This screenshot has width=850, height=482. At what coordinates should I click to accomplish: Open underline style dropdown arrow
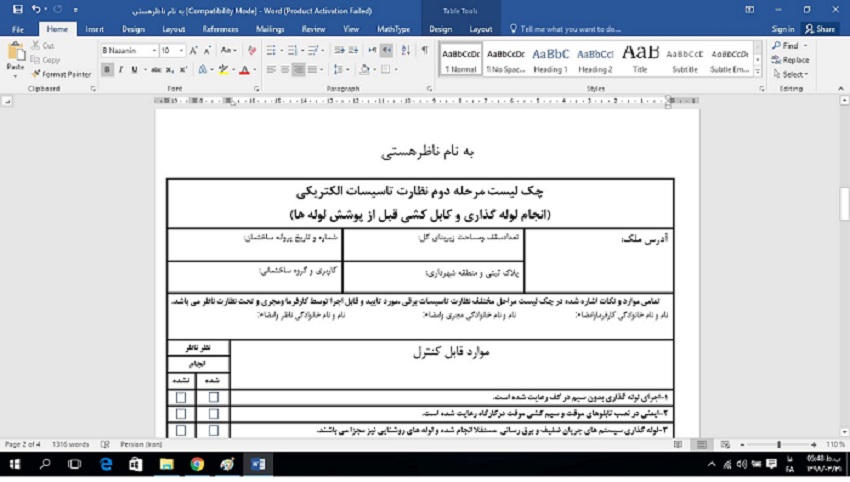145,69
